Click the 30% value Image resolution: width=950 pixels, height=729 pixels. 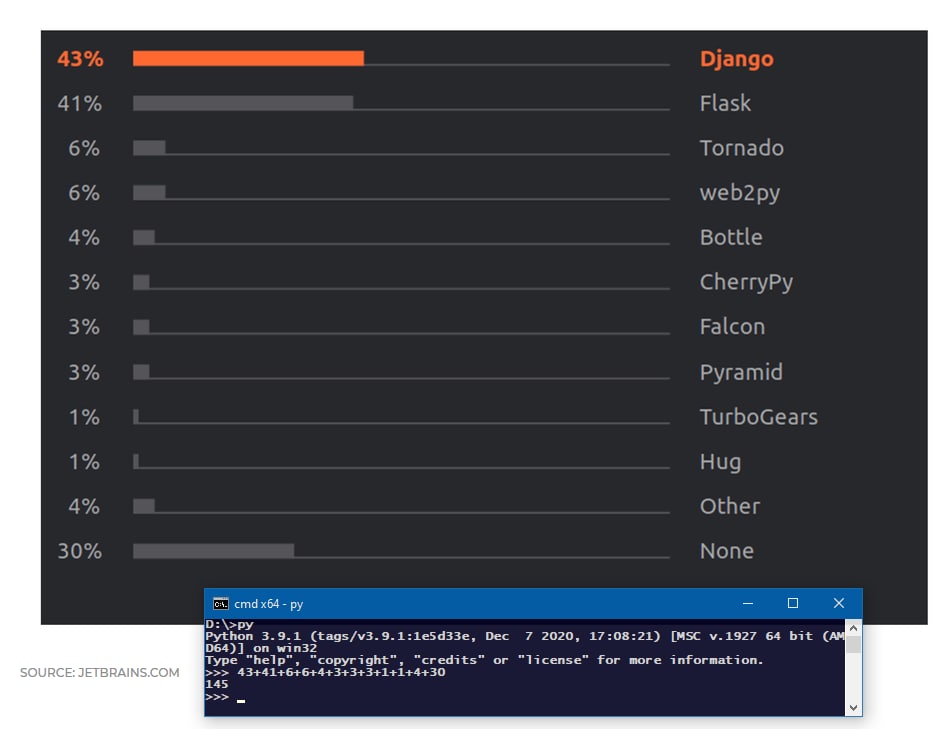tap(79, 551)
